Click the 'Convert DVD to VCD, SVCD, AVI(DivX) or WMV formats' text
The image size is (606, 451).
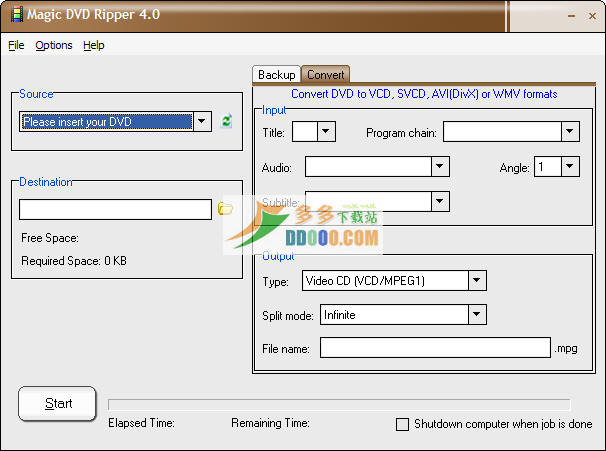(424, 94)
